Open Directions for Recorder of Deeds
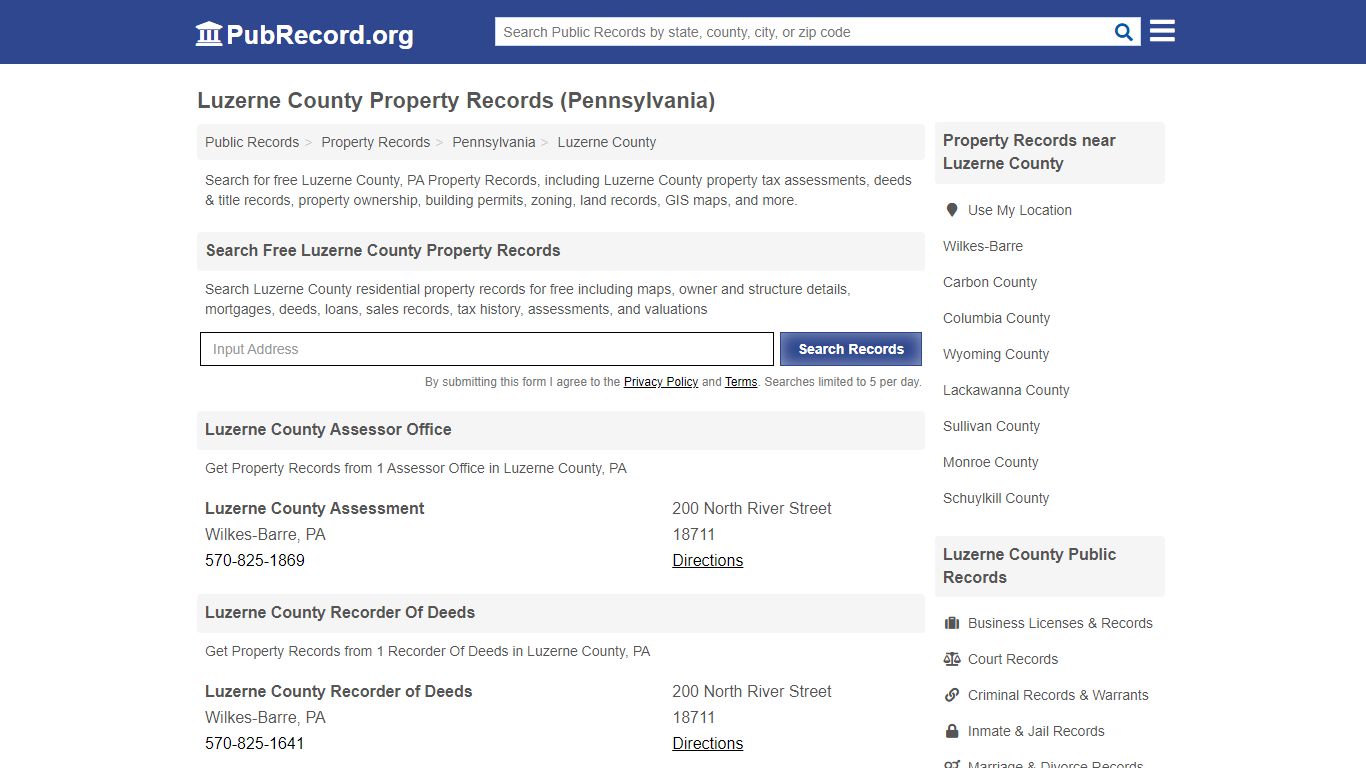The image size is (1366, 768). pyautogui.click(x=708, y=743)
